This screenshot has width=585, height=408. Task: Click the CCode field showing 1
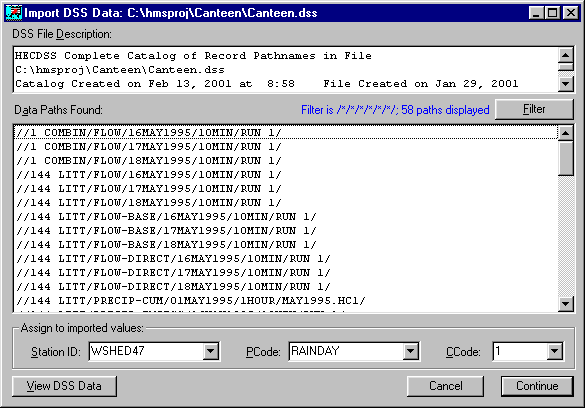tap(520, 351)
